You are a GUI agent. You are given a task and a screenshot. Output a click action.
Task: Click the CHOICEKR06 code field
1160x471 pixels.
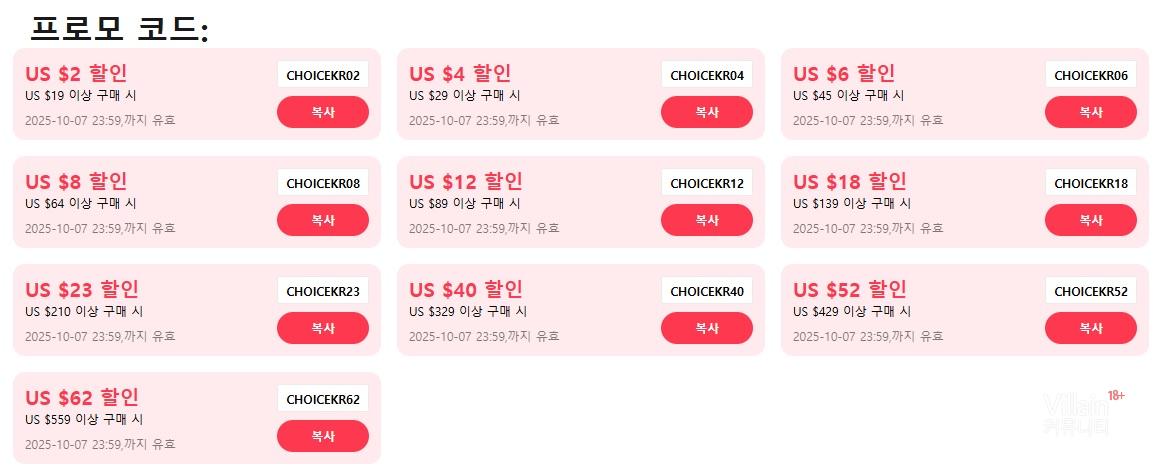[1090, 75]
